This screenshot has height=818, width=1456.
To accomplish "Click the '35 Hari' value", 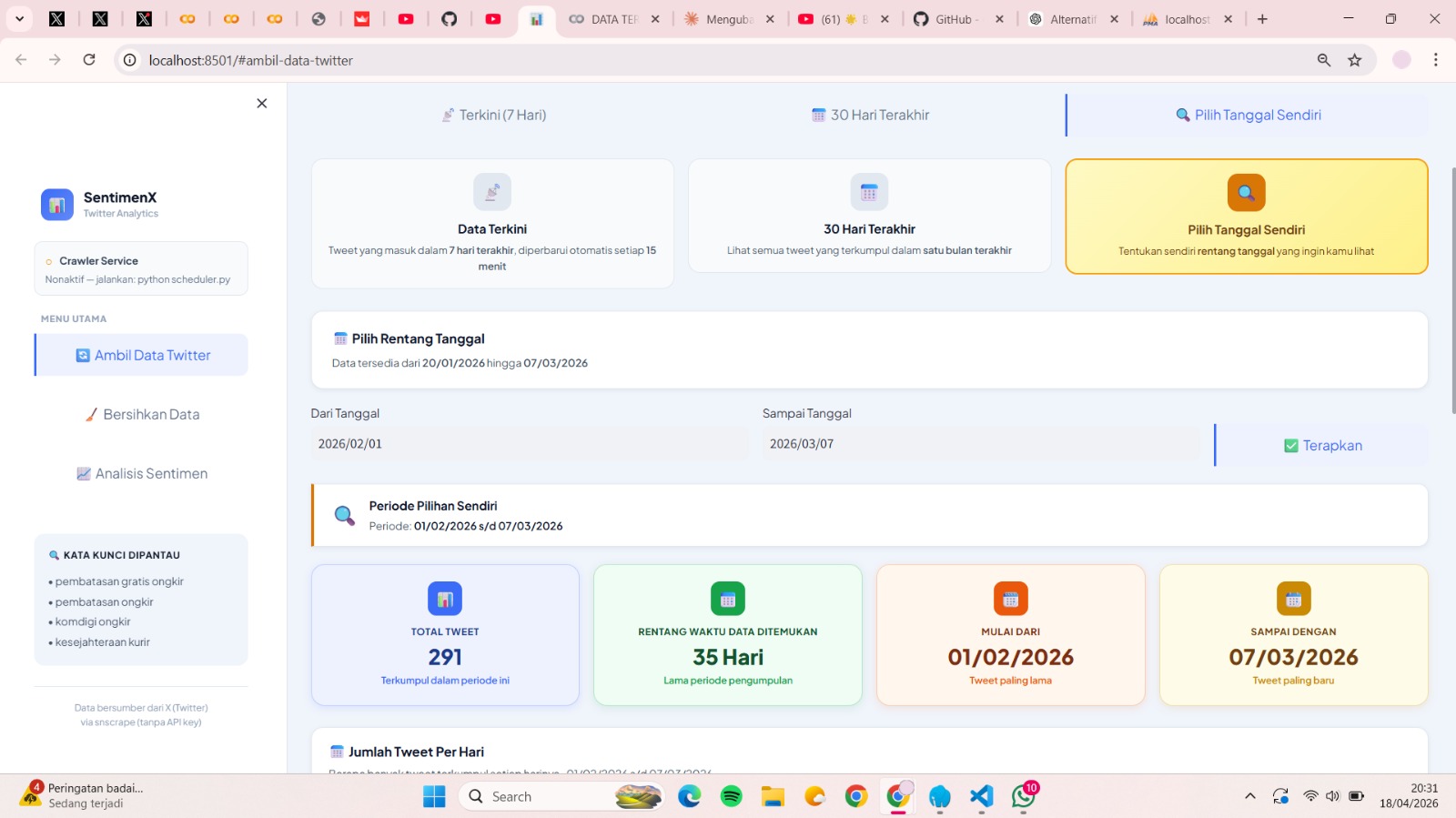I will tap(728, 657).
